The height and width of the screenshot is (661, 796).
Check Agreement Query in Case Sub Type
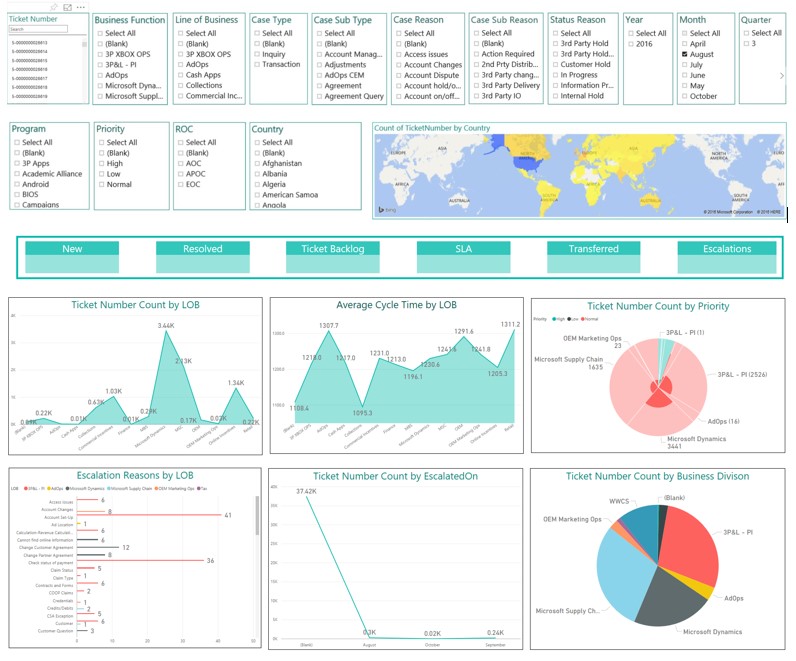320,96
